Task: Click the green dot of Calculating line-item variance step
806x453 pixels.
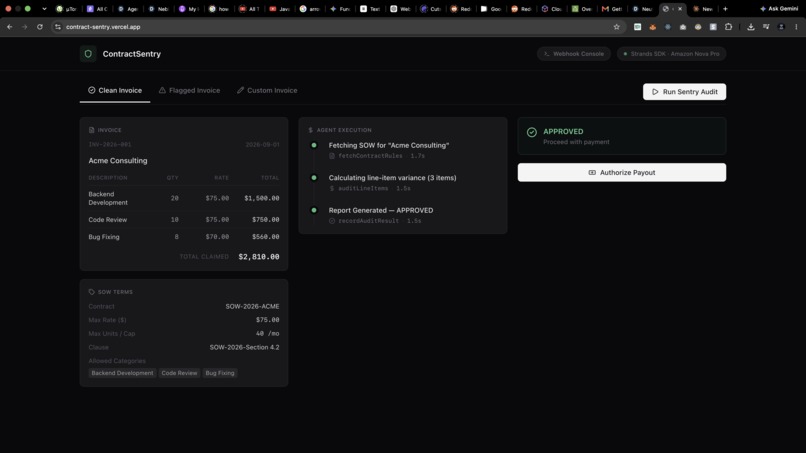Action: (314, 177)
